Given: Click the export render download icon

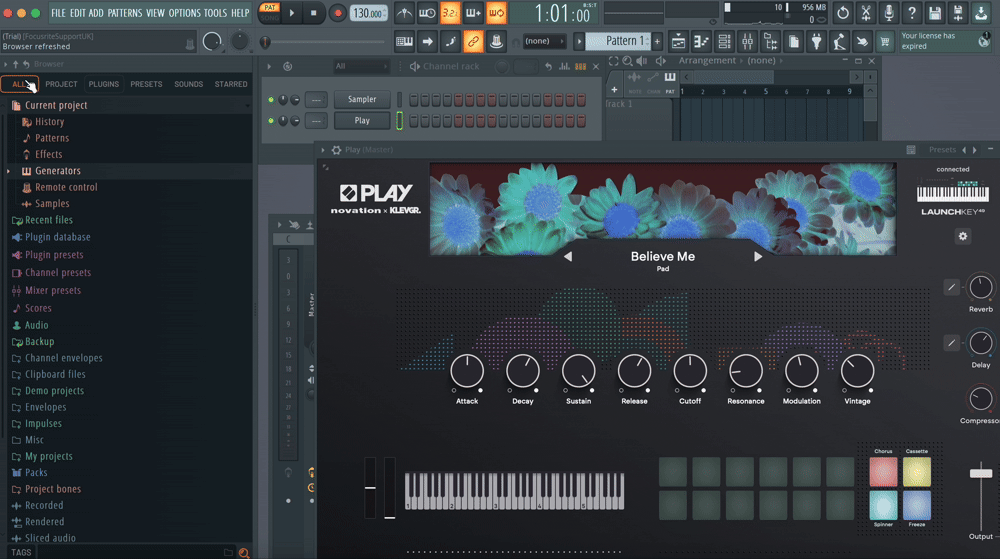Looking at the screenshot, I should (x=980, y=13).
